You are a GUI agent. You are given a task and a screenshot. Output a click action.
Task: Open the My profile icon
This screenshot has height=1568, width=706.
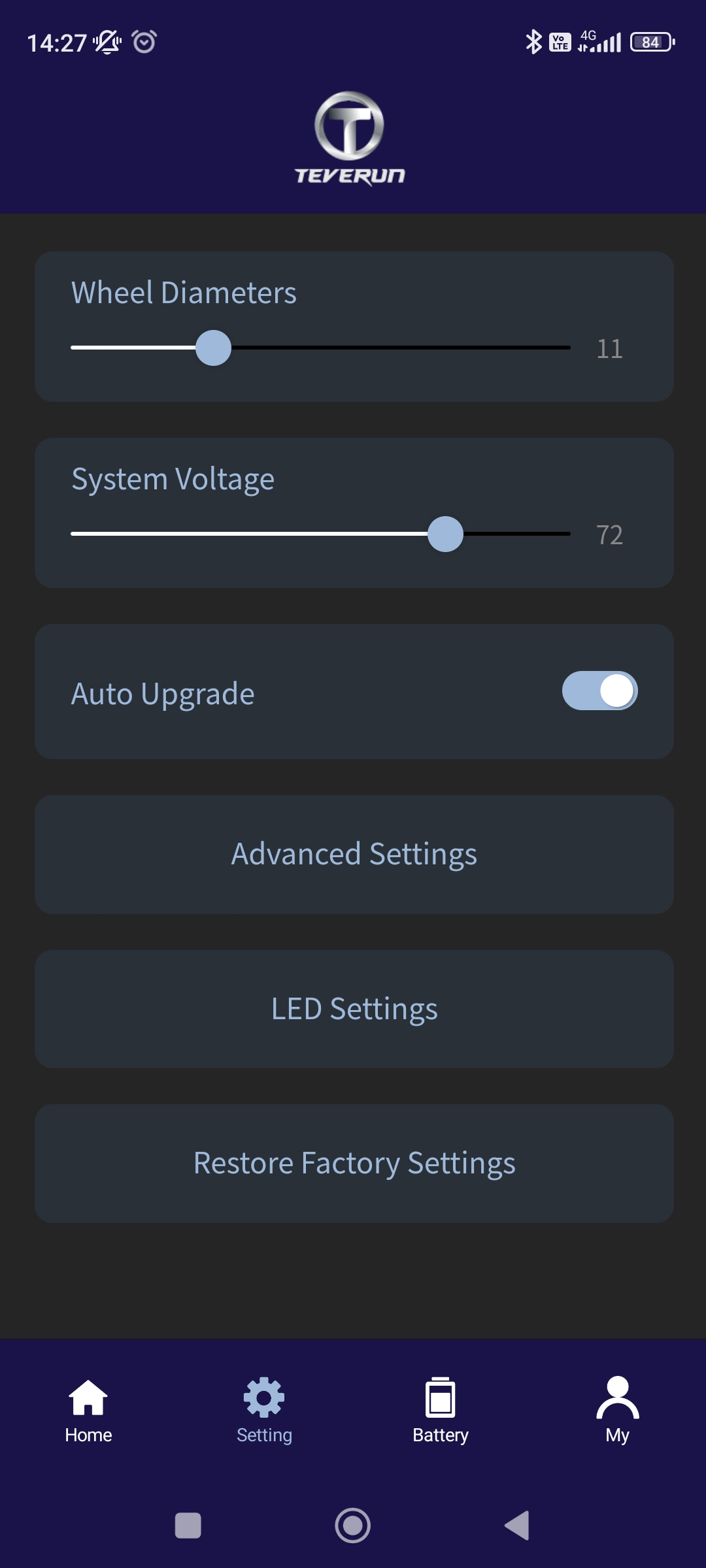[x=617, y=1398]
